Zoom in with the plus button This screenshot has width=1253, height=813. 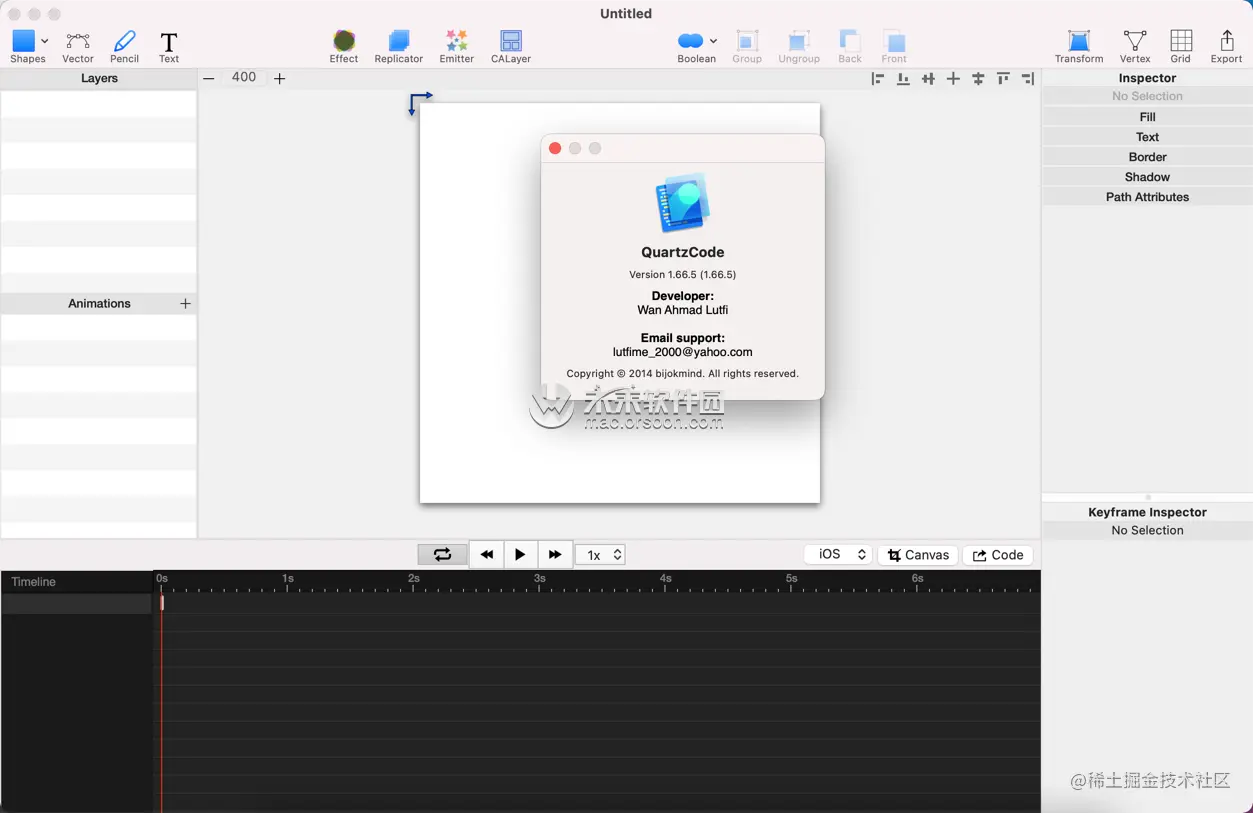tap(280, 78)
